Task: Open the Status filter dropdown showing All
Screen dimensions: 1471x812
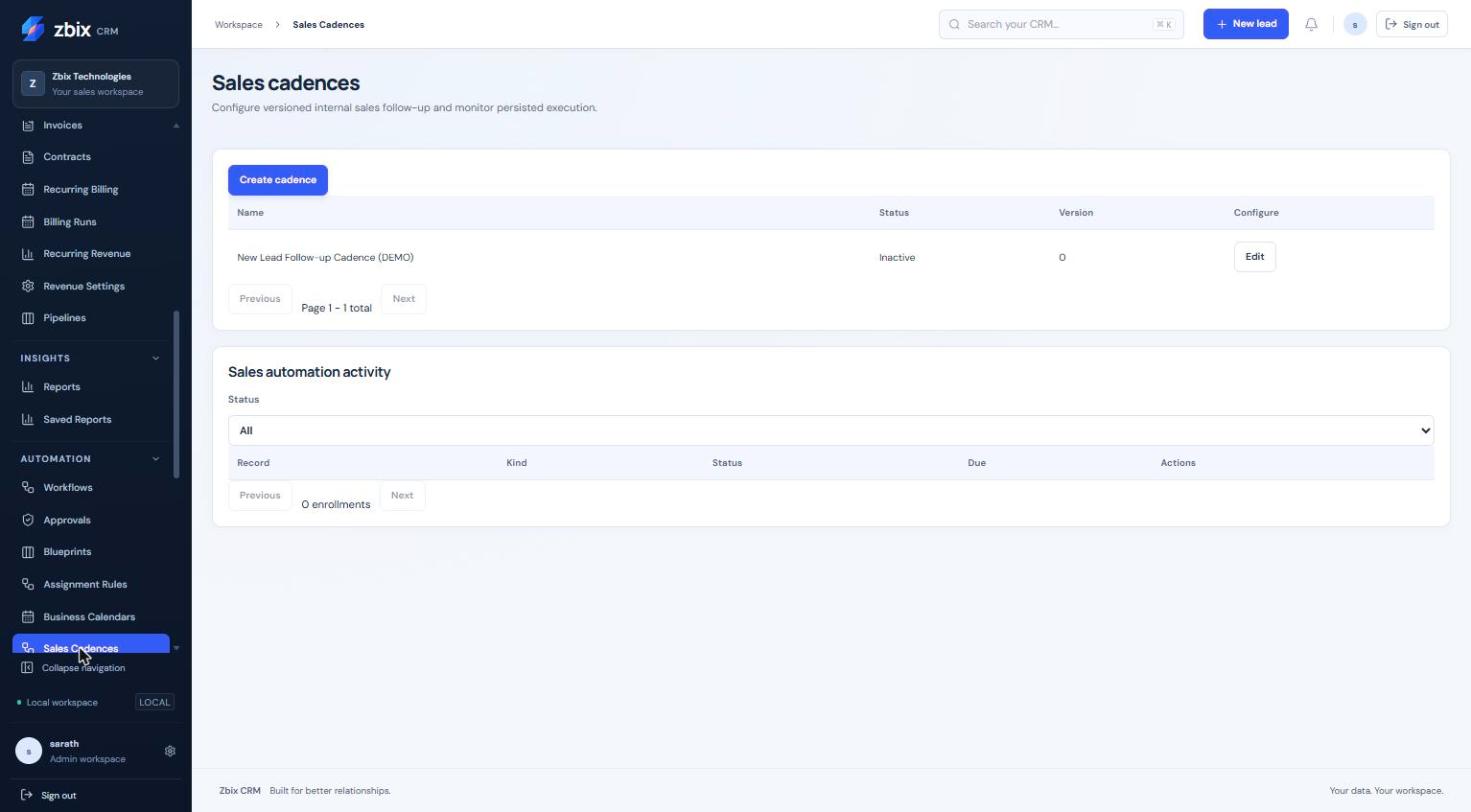Action: pyautogui.click(x=831, y=430)
